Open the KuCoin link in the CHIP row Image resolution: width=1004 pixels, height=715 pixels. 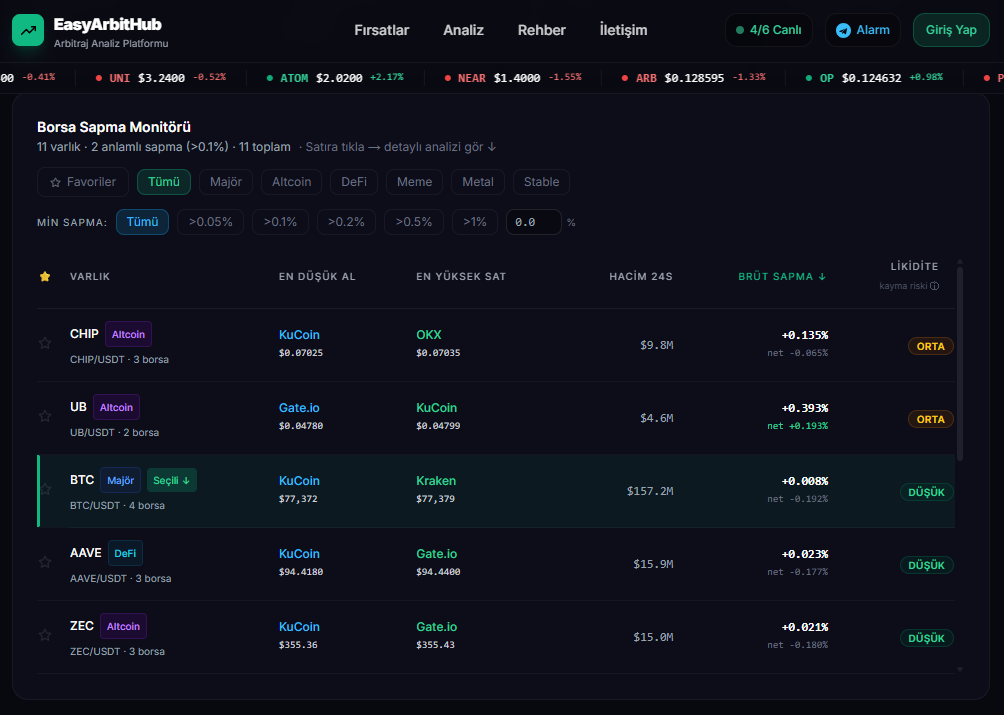[299, 335]
